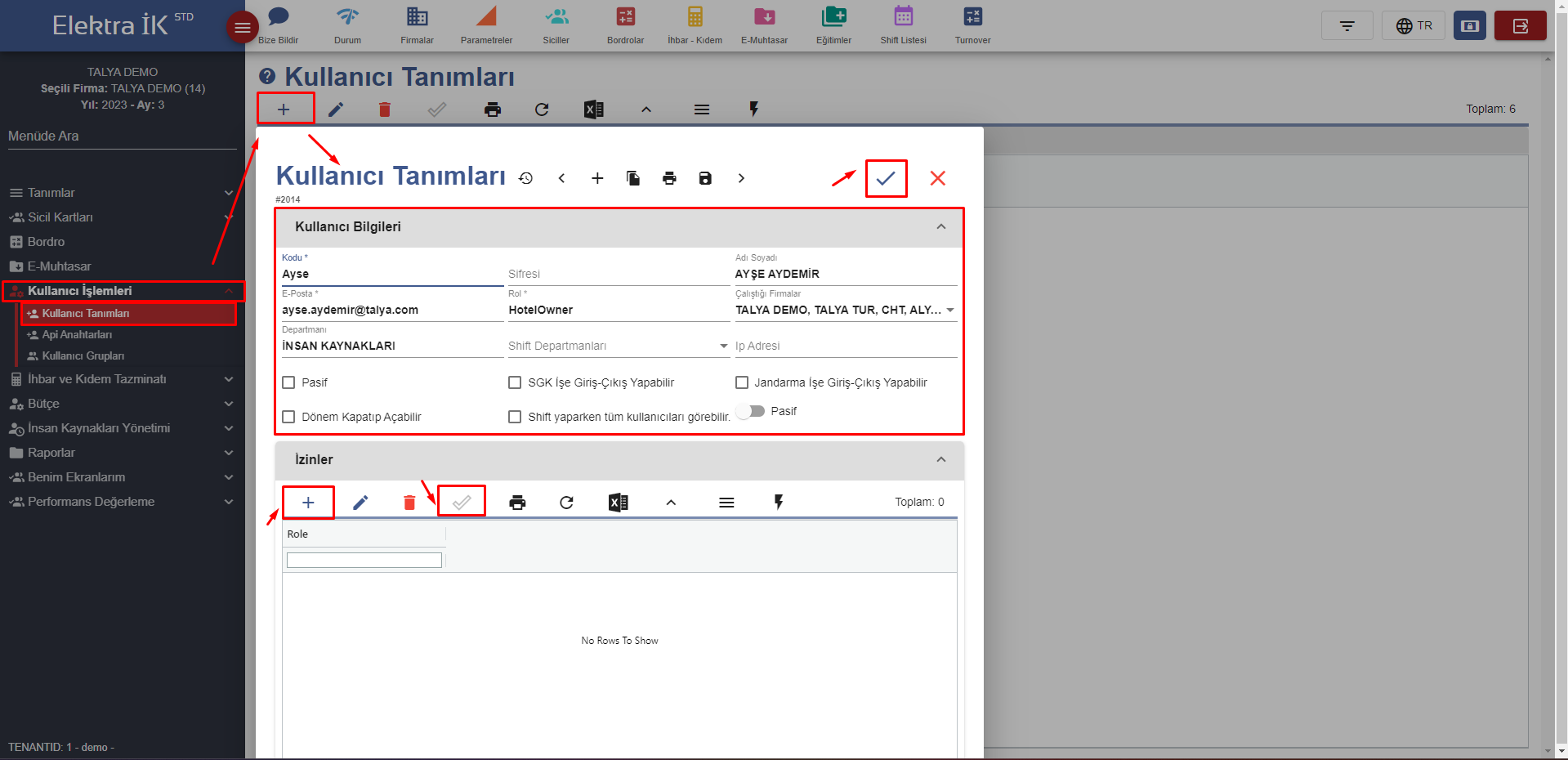Click the TR language button
1568x760 pixels.
click(x=1414, y=26)
